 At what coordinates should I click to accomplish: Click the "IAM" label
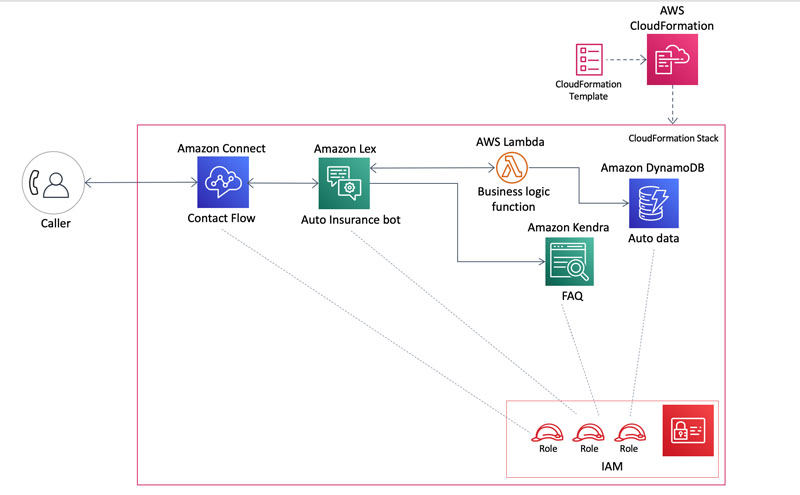point(612,466)
